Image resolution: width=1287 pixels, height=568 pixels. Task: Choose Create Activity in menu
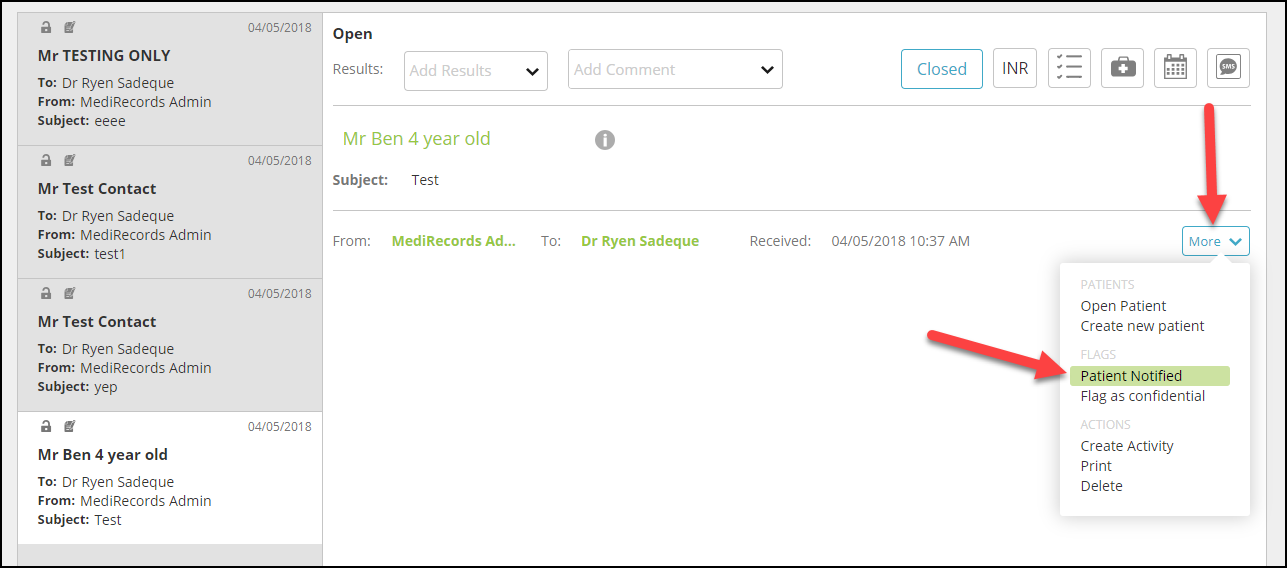click(1127, 446)
